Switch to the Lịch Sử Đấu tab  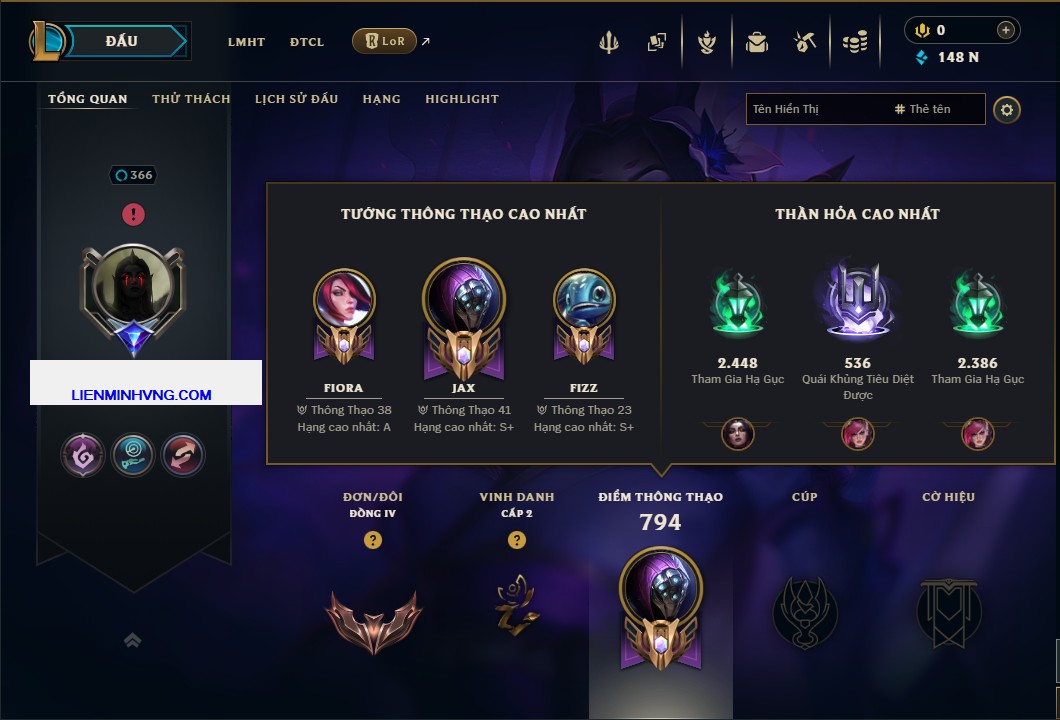pos(296,99)
